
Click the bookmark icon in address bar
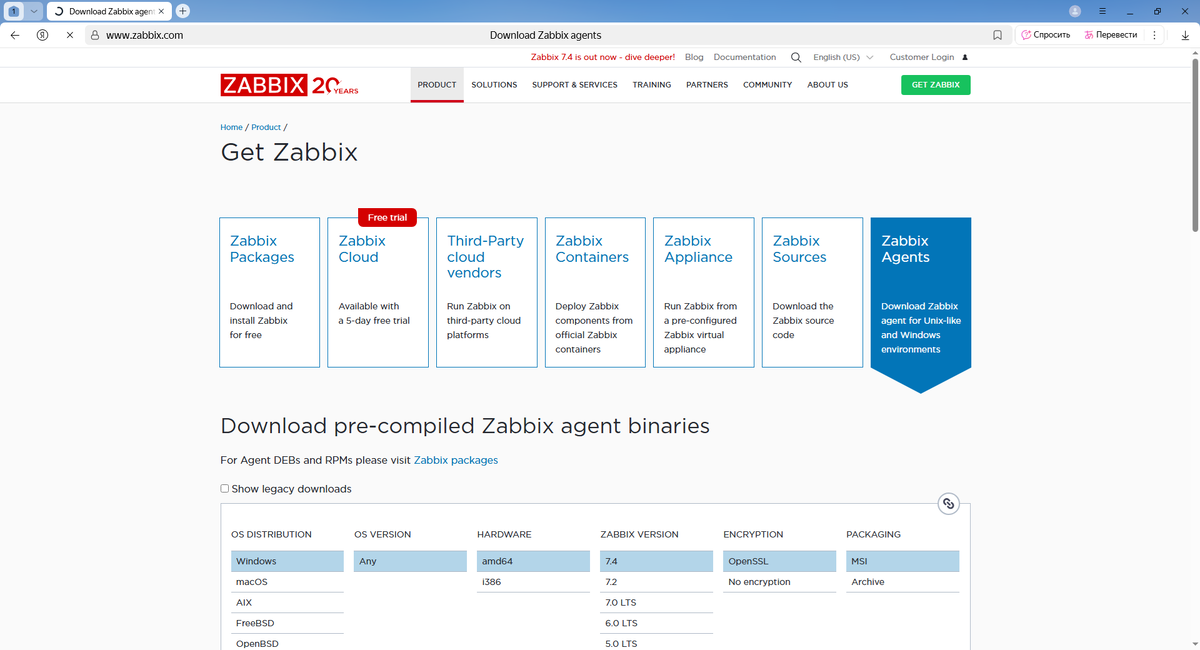pyautogui.click(x=997, y=34)
